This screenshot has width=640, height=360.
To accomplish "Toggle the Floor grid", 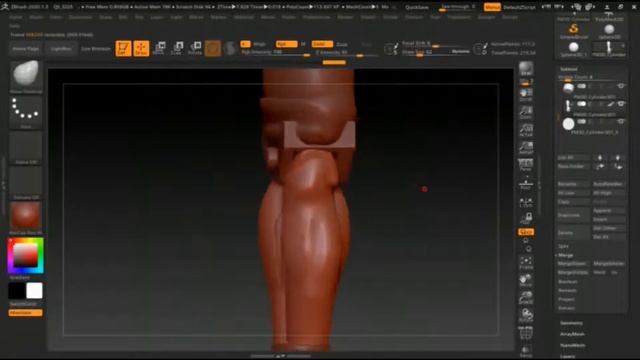I will (526, 183).
